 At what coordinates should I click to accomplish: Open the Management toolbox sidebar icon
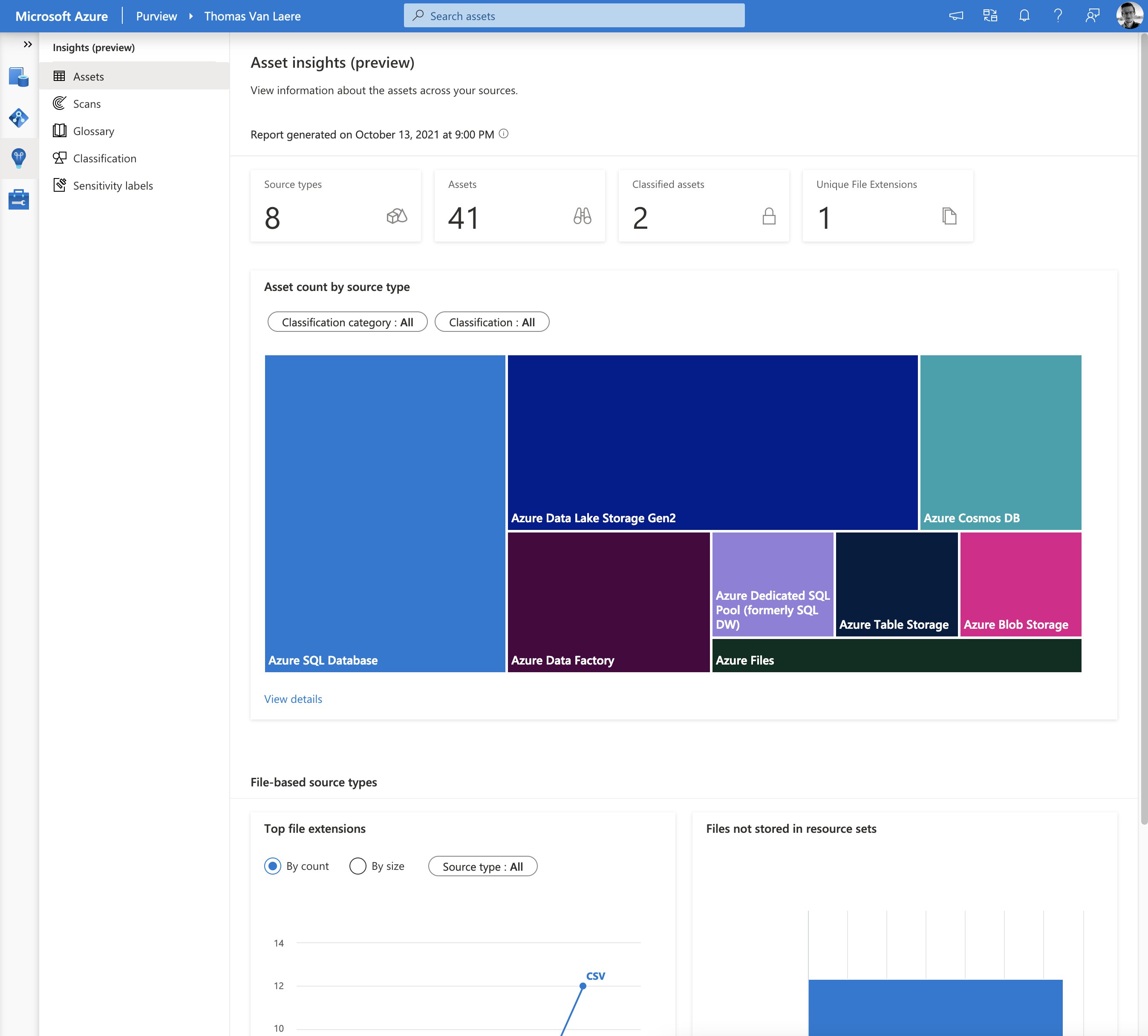coord(19,199)
